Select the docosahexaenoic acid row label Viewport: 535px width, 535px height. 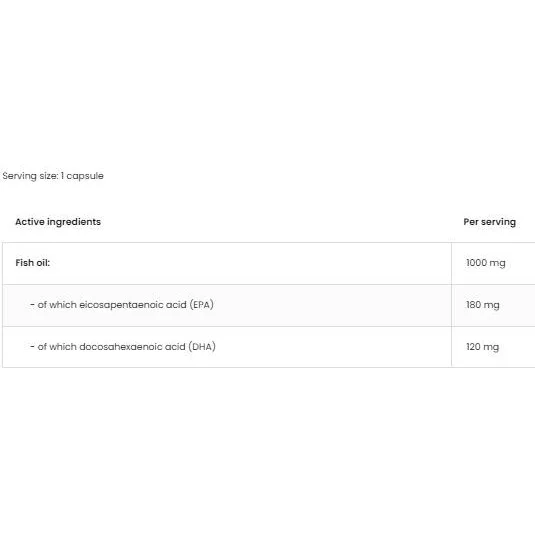(123, 347)
